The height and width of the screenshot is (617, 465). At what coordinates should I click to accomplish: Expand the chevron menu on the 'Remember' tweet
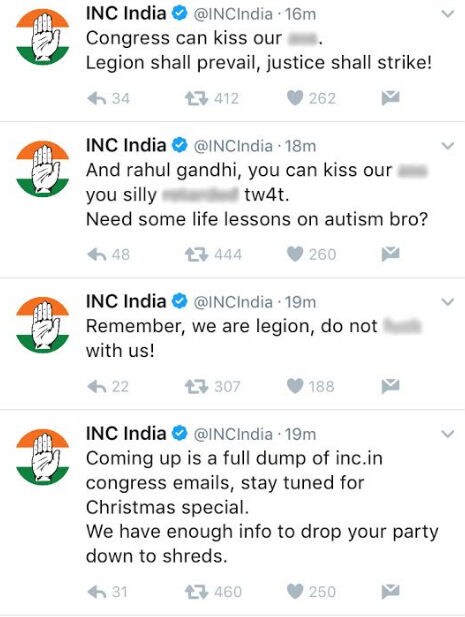coord(448,302)
